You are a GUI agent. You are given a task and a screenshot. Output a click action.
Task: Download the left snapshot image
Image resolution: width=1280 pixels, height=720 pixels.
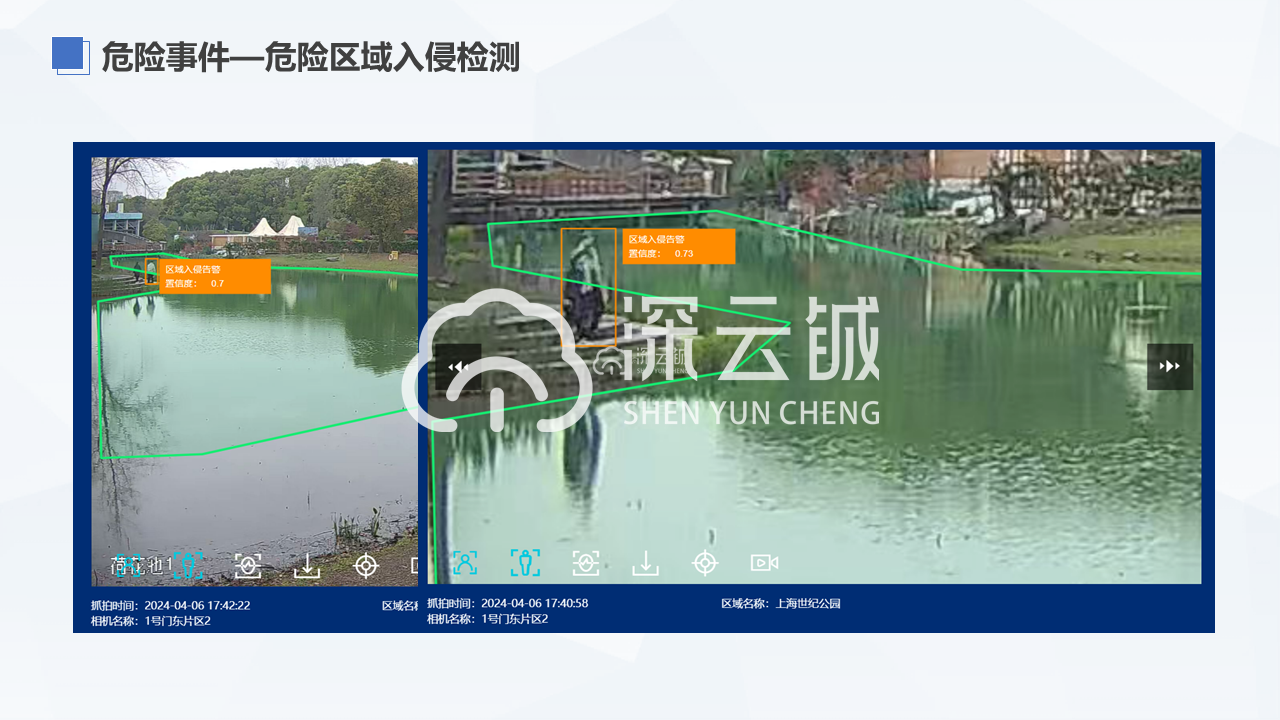(x=307, y=565)
